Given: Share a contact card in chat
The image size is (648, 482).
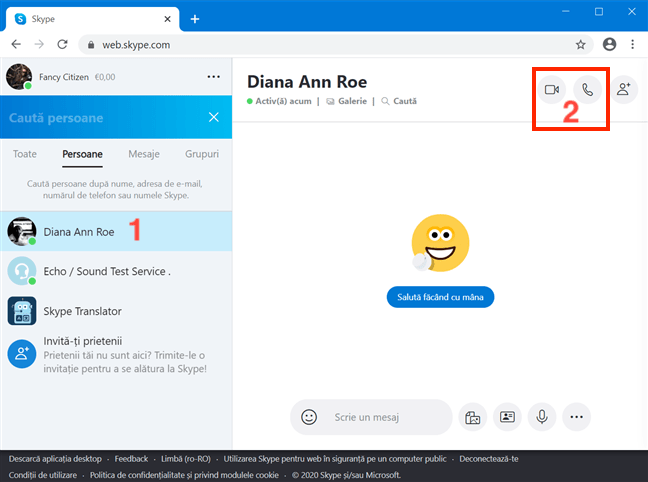Looking at the screenshot, I should [x=507, y=417].
